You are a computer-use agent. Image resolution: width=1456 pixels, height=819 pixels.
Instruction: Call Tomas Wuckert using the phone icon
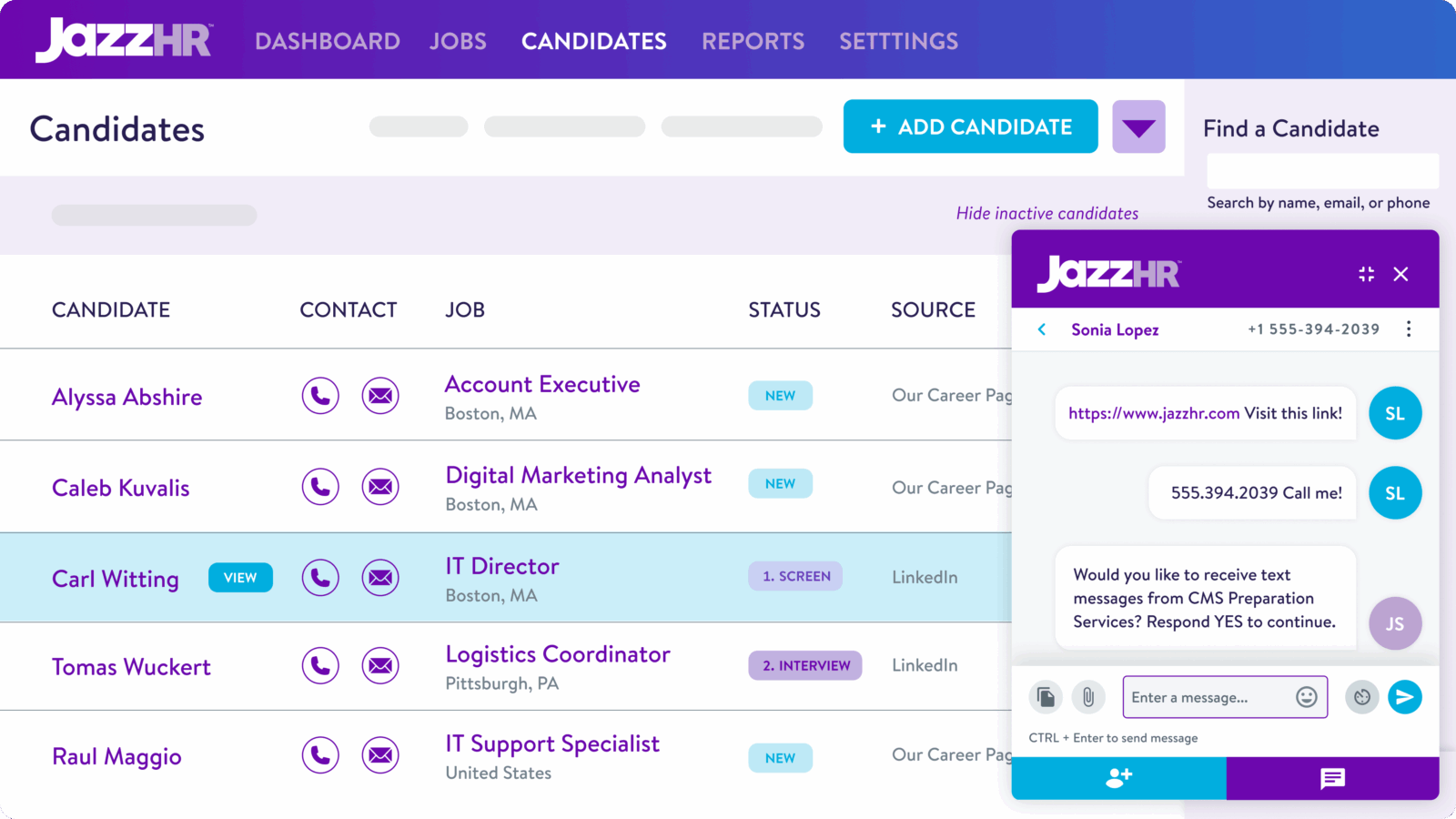[320, 666]
